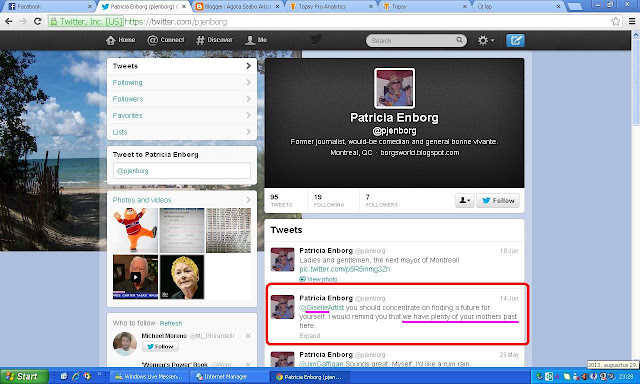Open a new browser tab
Screen dimensions: 640x384
[x=575, y=7]
